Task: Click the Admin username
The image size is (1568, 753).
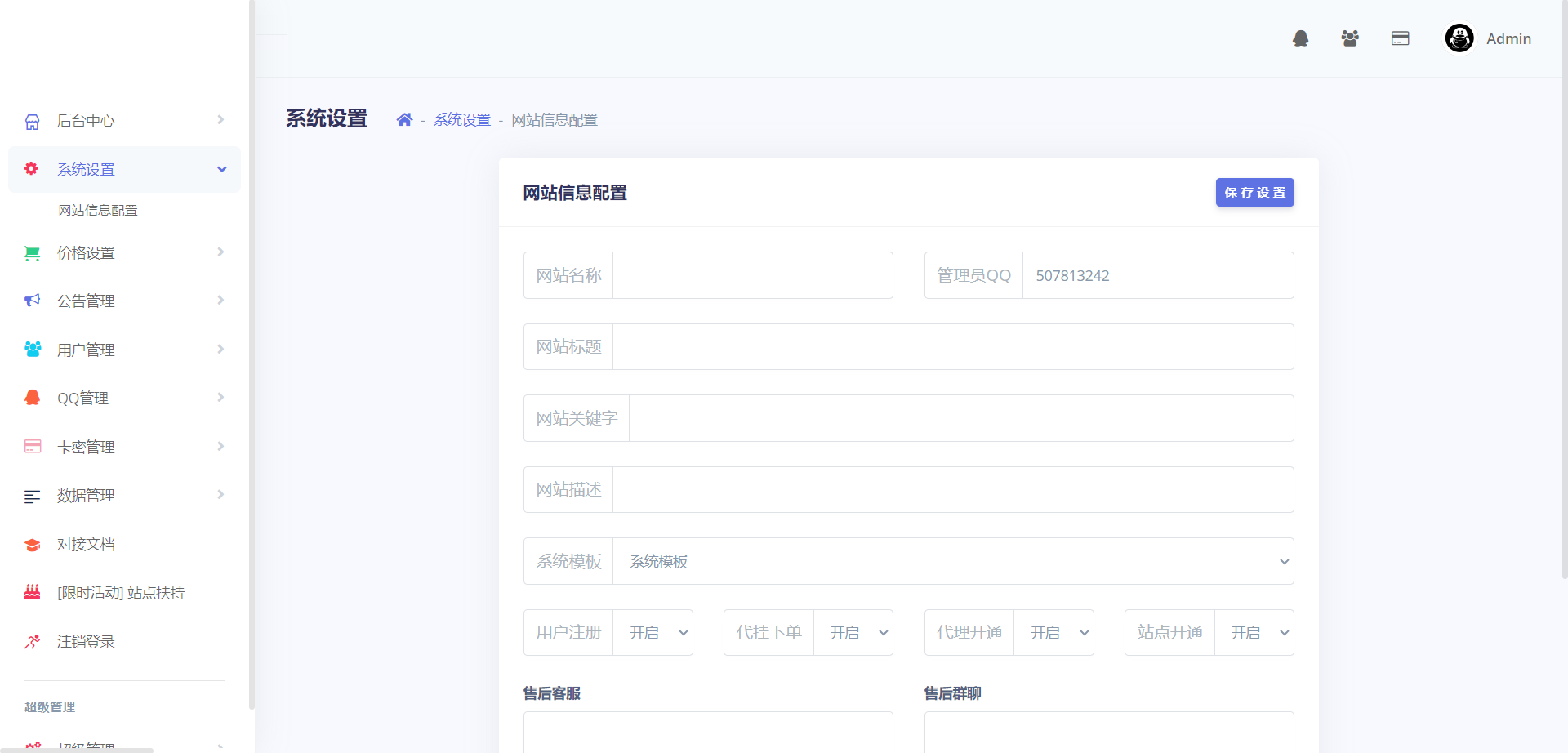Action: [1508, 39]
